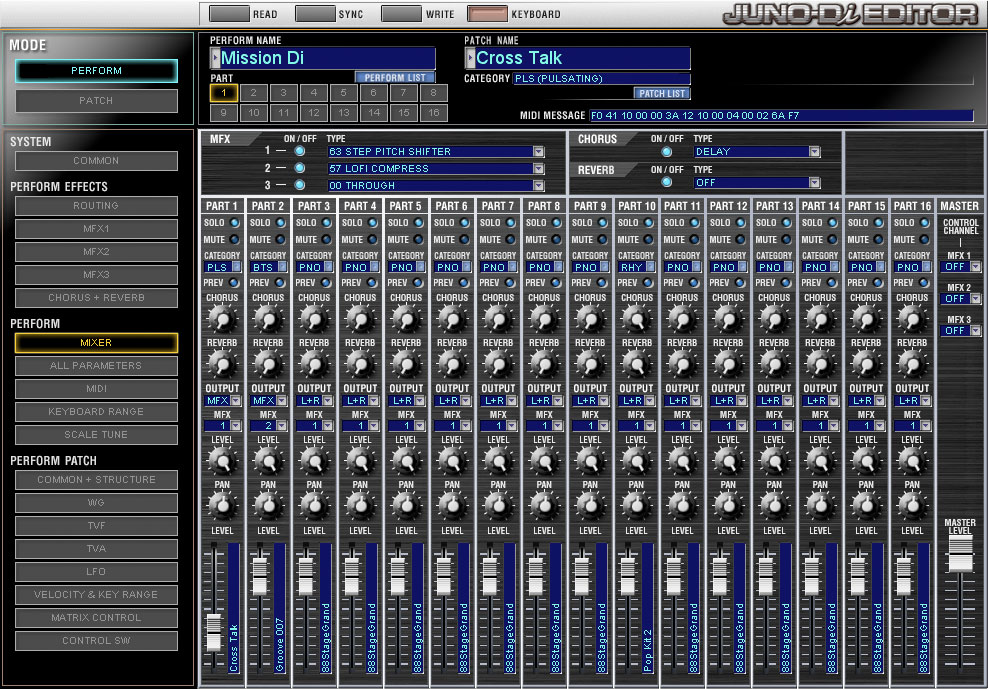Turn the Part 1 chorus send knob
Screen dimensions: 988x689
[x=222, y=319]
